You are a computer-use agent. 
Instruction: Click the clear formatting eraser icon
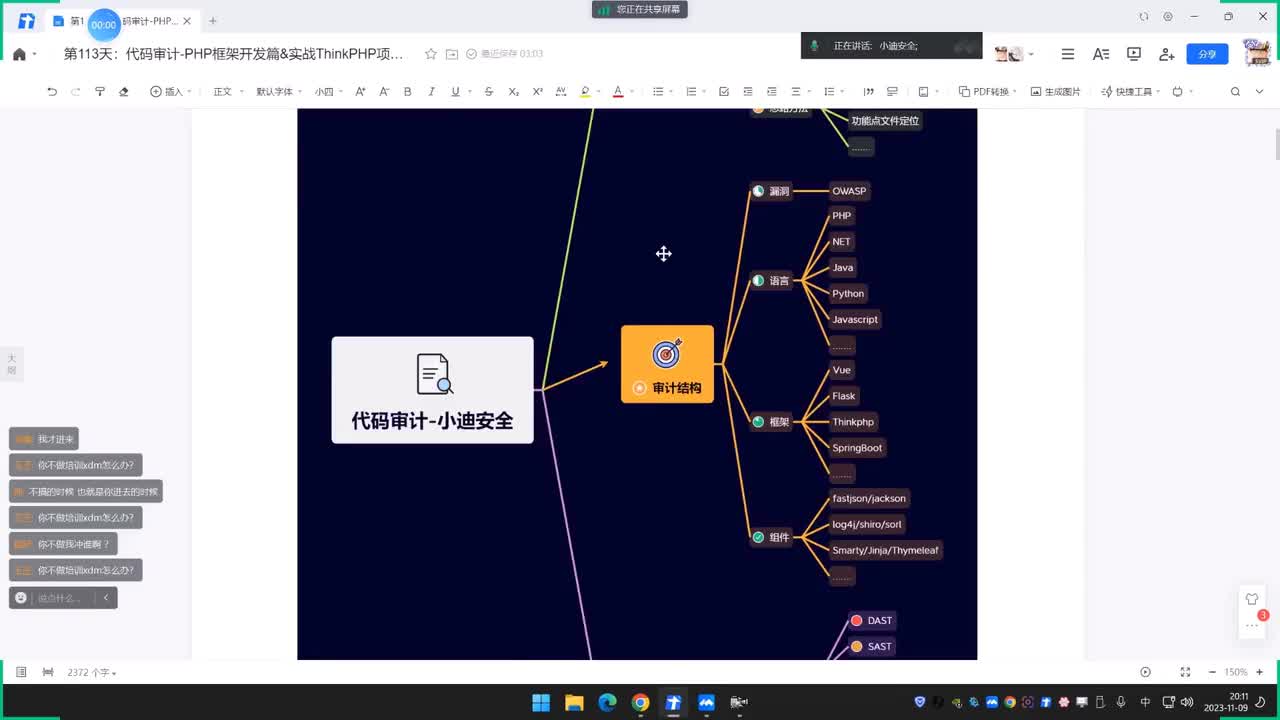124,91
